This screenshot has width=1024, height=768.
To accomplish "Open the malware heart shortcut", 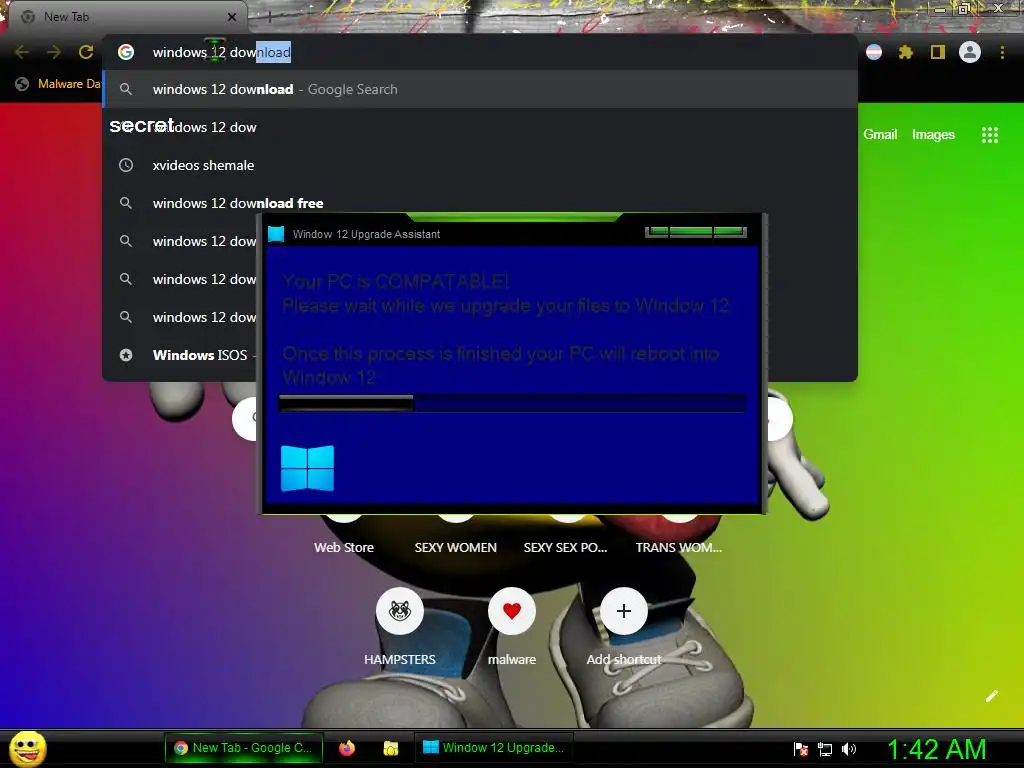I will pos(512,611).
